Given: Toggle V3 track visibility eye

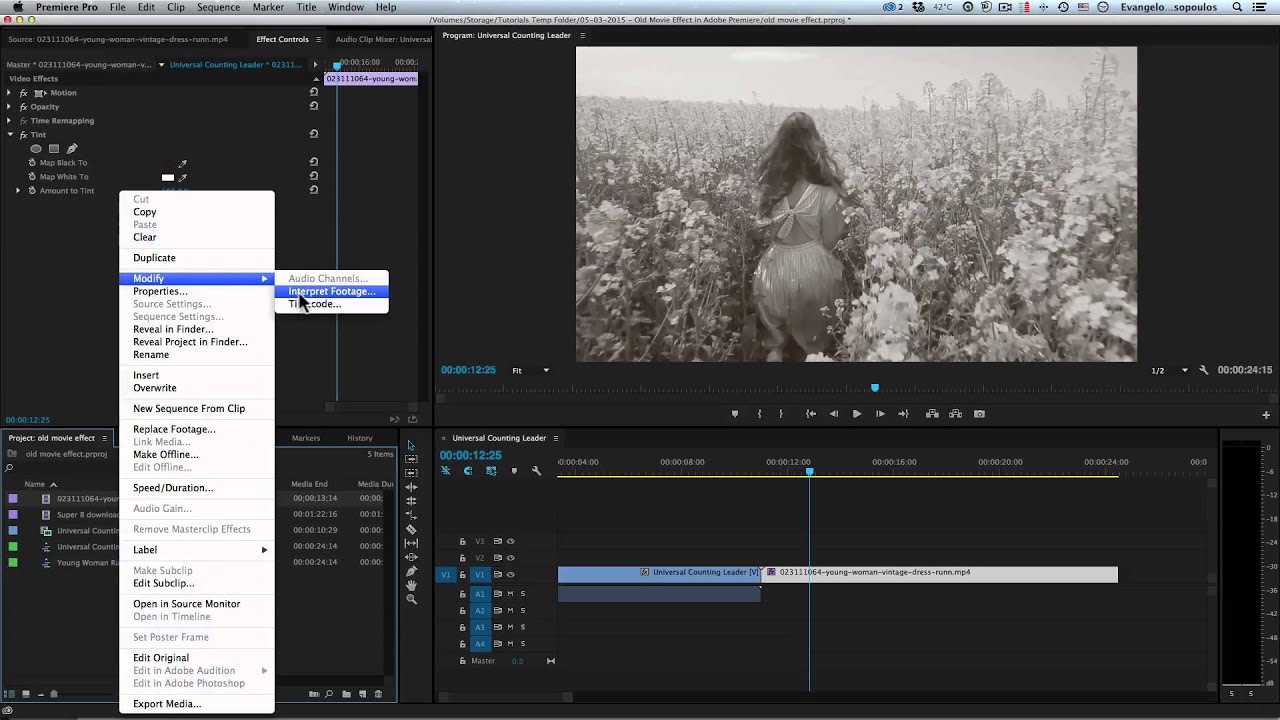Looking at the screenshot, I should [510, 541].
